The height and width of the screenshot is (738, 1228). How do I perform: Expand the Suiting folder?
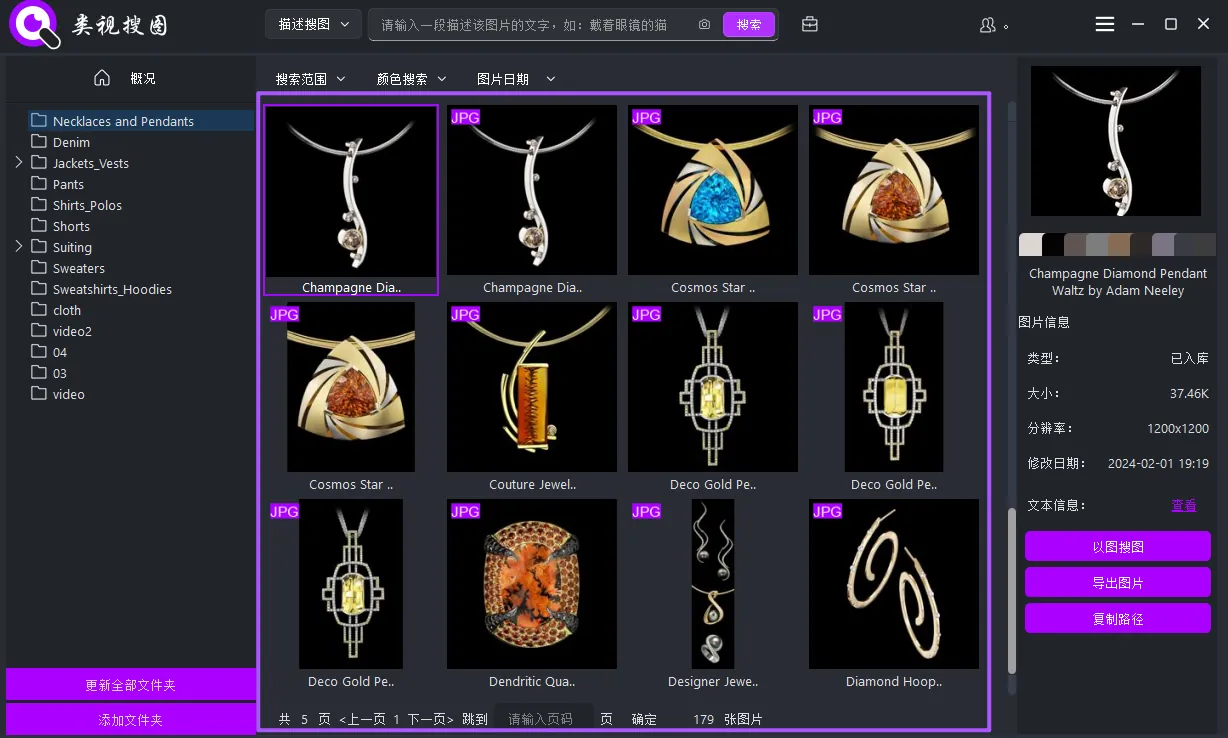(18, 247)
